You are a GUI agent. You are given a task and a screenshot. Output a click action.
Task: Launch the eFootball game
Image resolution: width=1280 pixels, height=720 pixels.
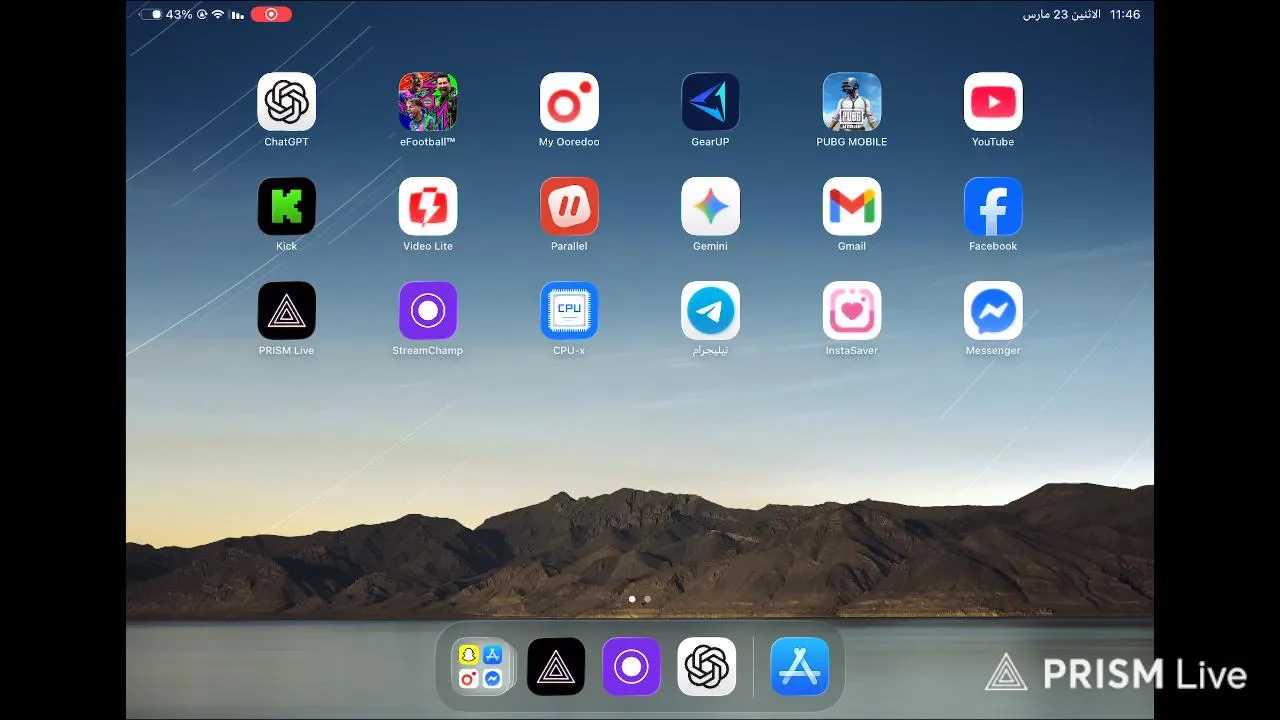click(x=428, y=102)
